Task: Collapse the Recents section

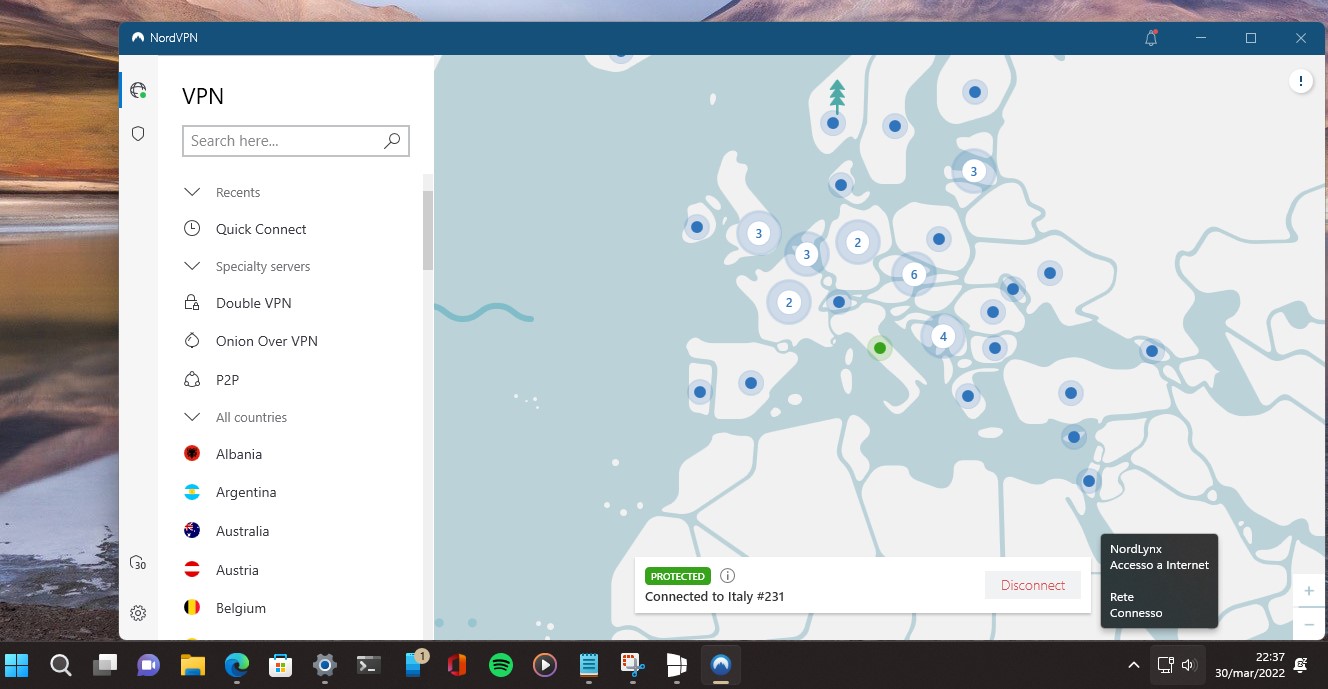Action: click(192, 192)
